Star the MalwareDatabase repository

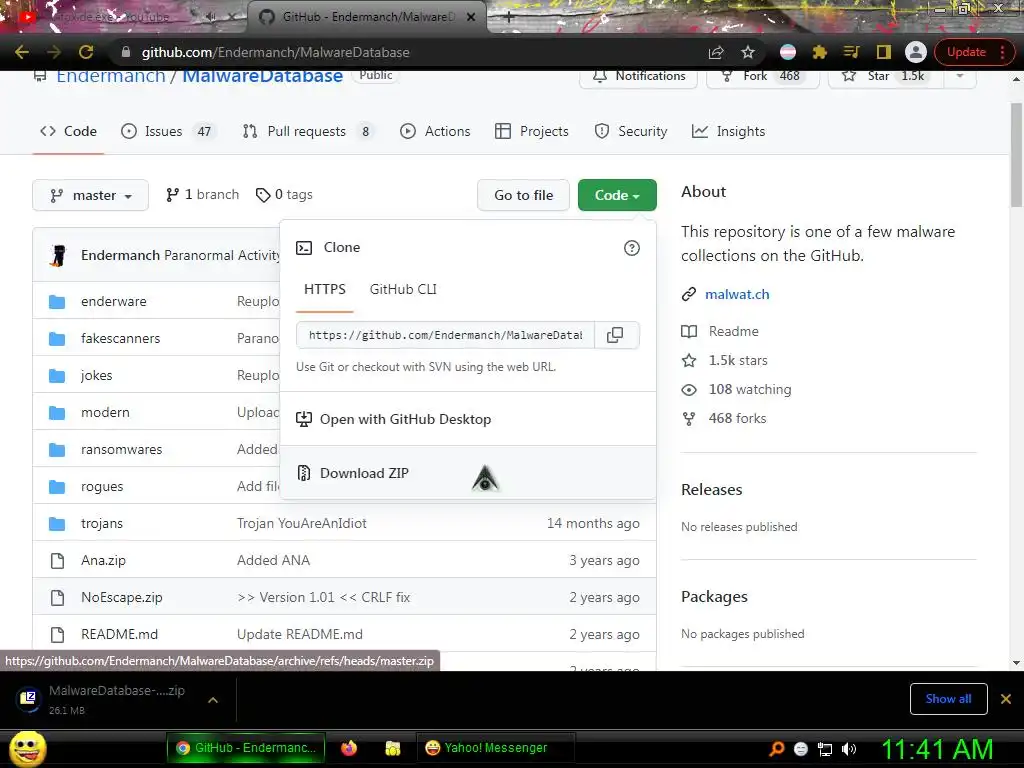[886, 76]
